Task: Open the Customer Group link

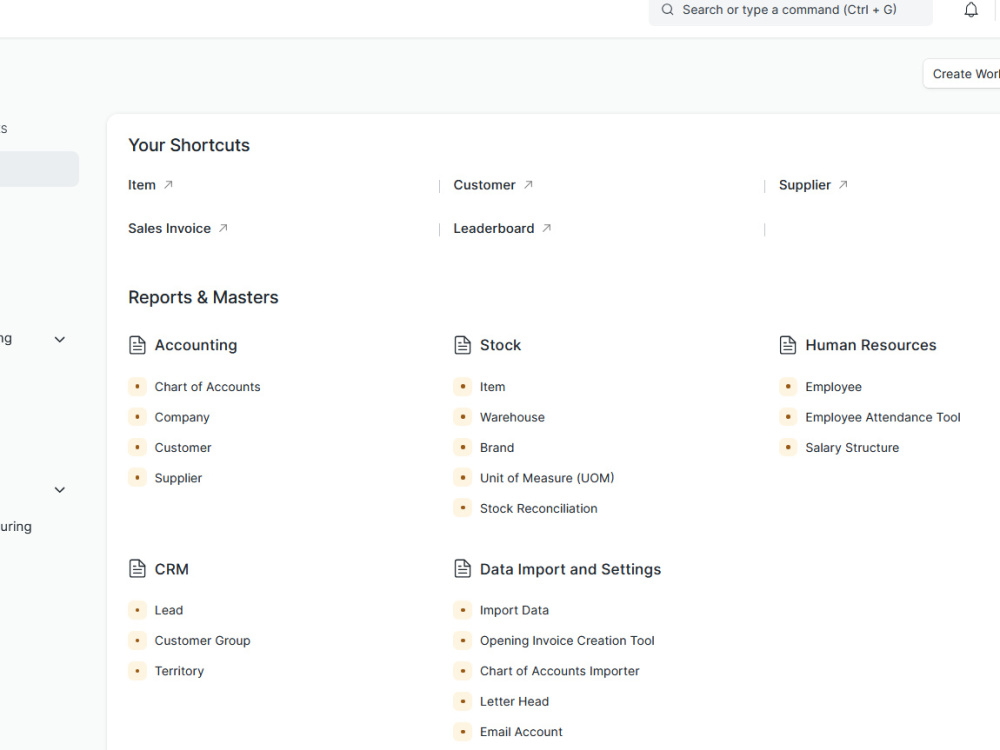Action: (x=202, y=640)
